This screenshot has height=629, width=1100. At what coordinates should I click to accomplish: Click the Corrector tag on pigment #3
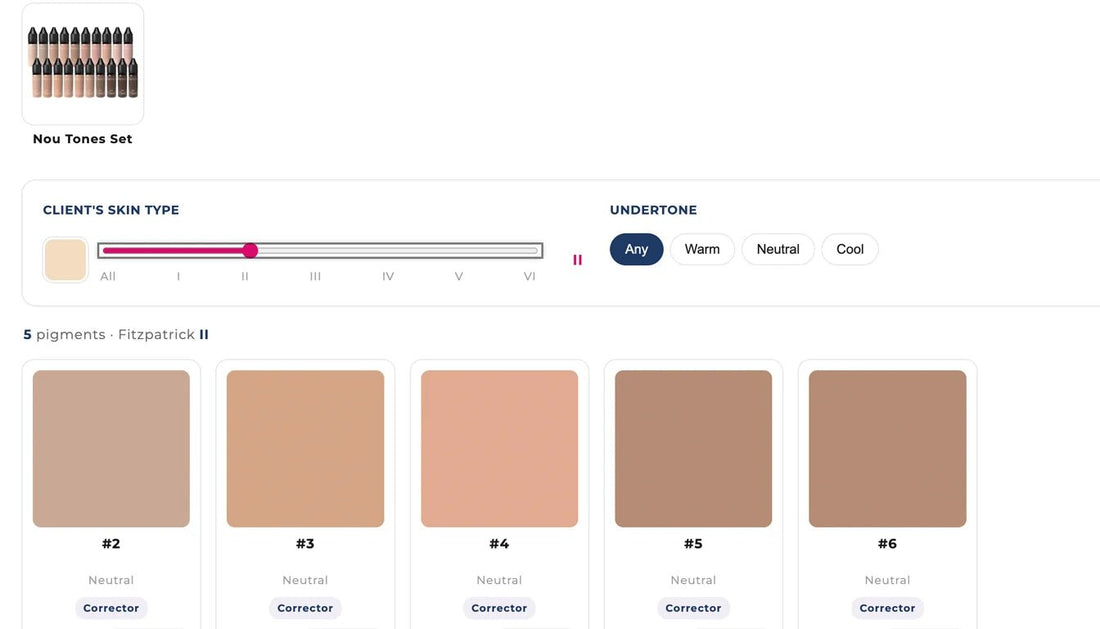[x=305, y=608]
